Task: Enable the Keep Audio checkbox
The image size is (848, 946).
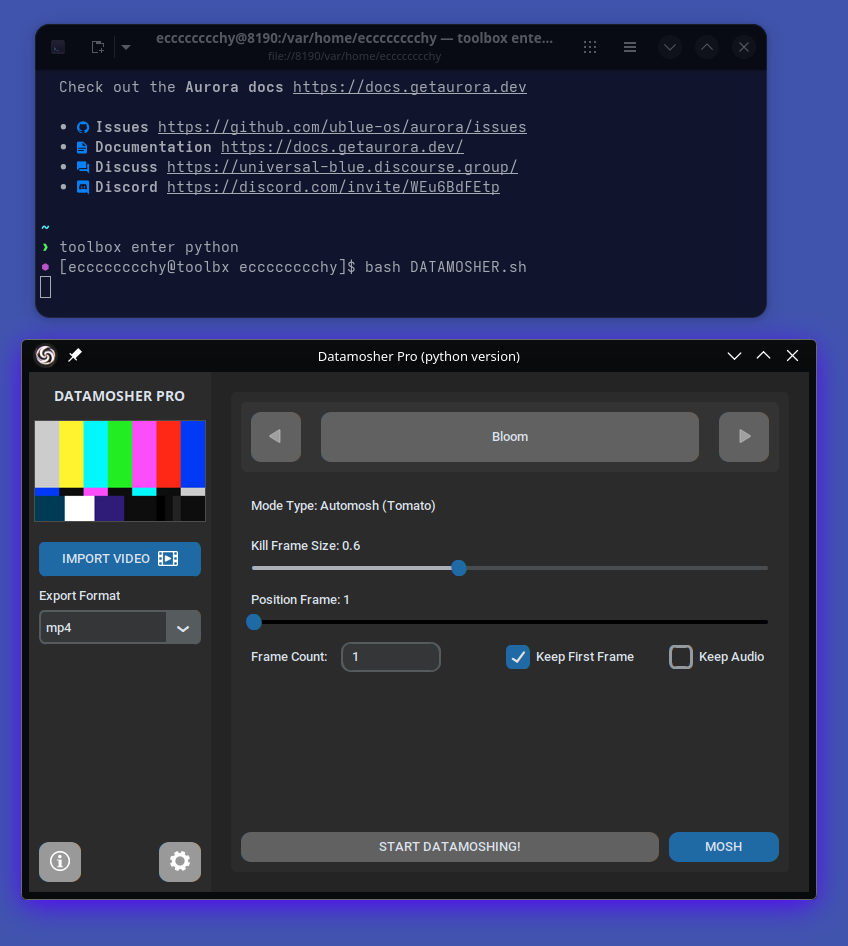Action: (681, 657)
